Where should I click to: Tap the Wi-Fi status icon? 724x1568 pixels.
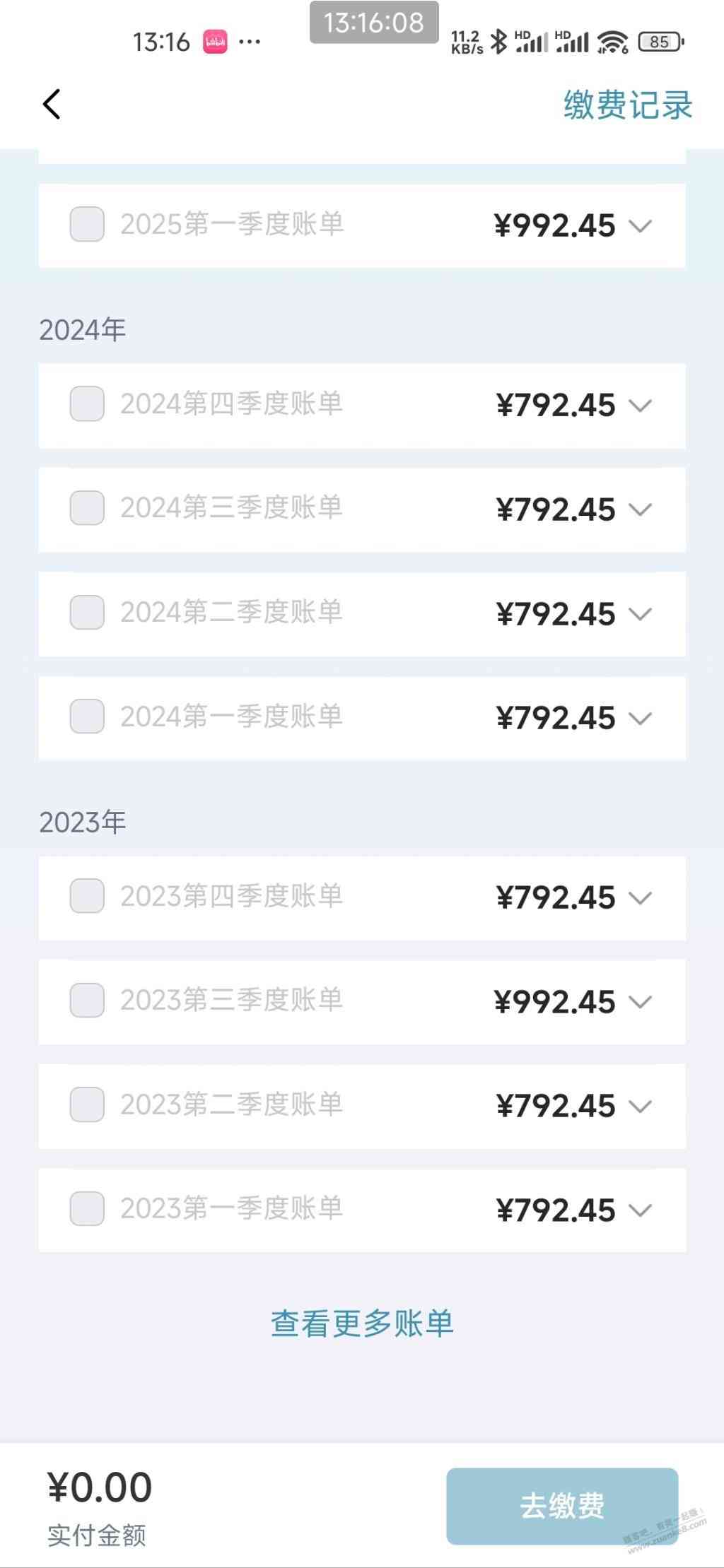pos(612,42)
